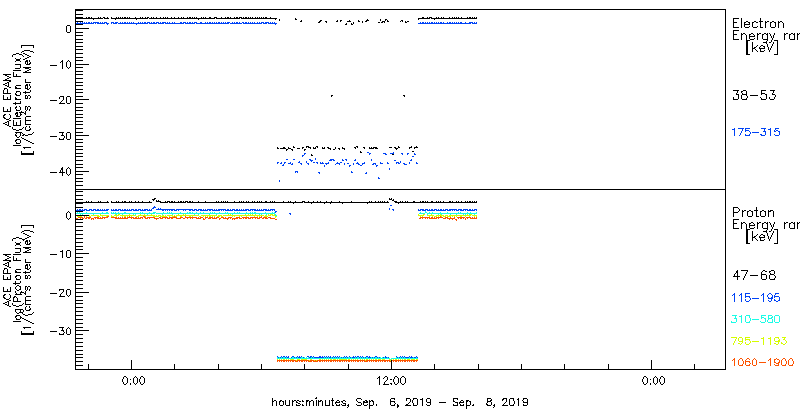Click the 115-195 proton energy legend label
Image resolution: width=800 pixels, height=410 pixels.
click(756, 298)
